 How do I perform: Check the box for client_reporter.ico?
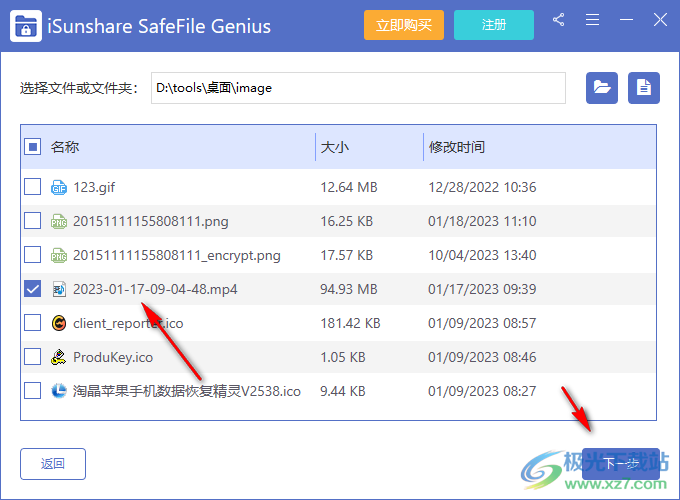[x=33, y=323]
